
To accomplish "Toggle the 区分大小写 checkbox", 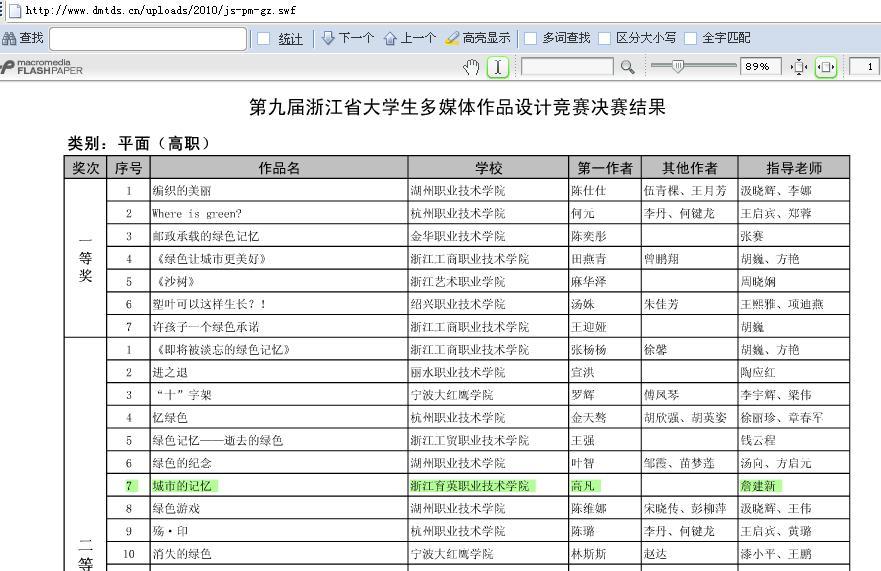I will pos(604,38).
